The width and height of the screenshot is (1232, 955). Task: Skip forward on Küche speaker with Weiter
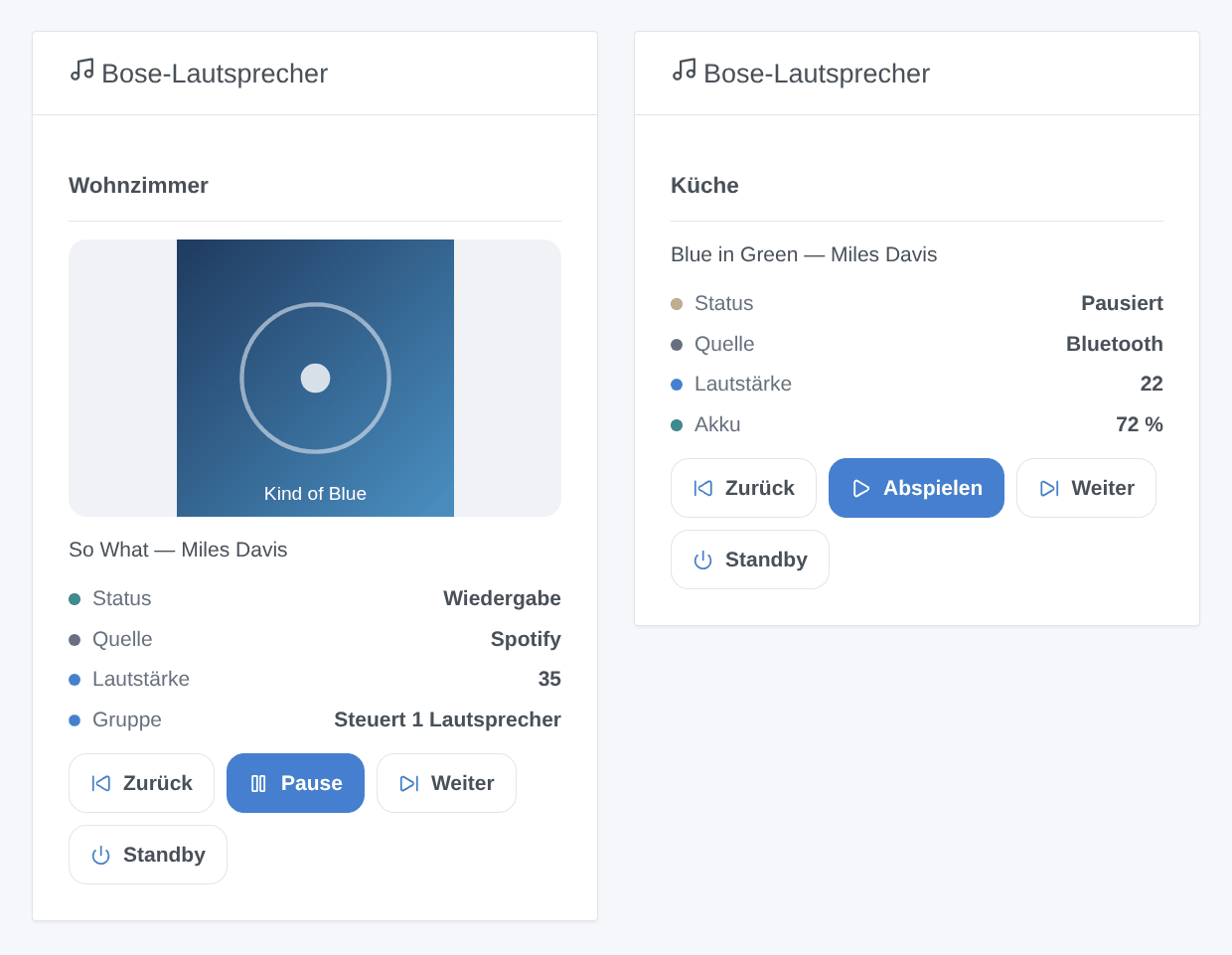(1086, 488)
